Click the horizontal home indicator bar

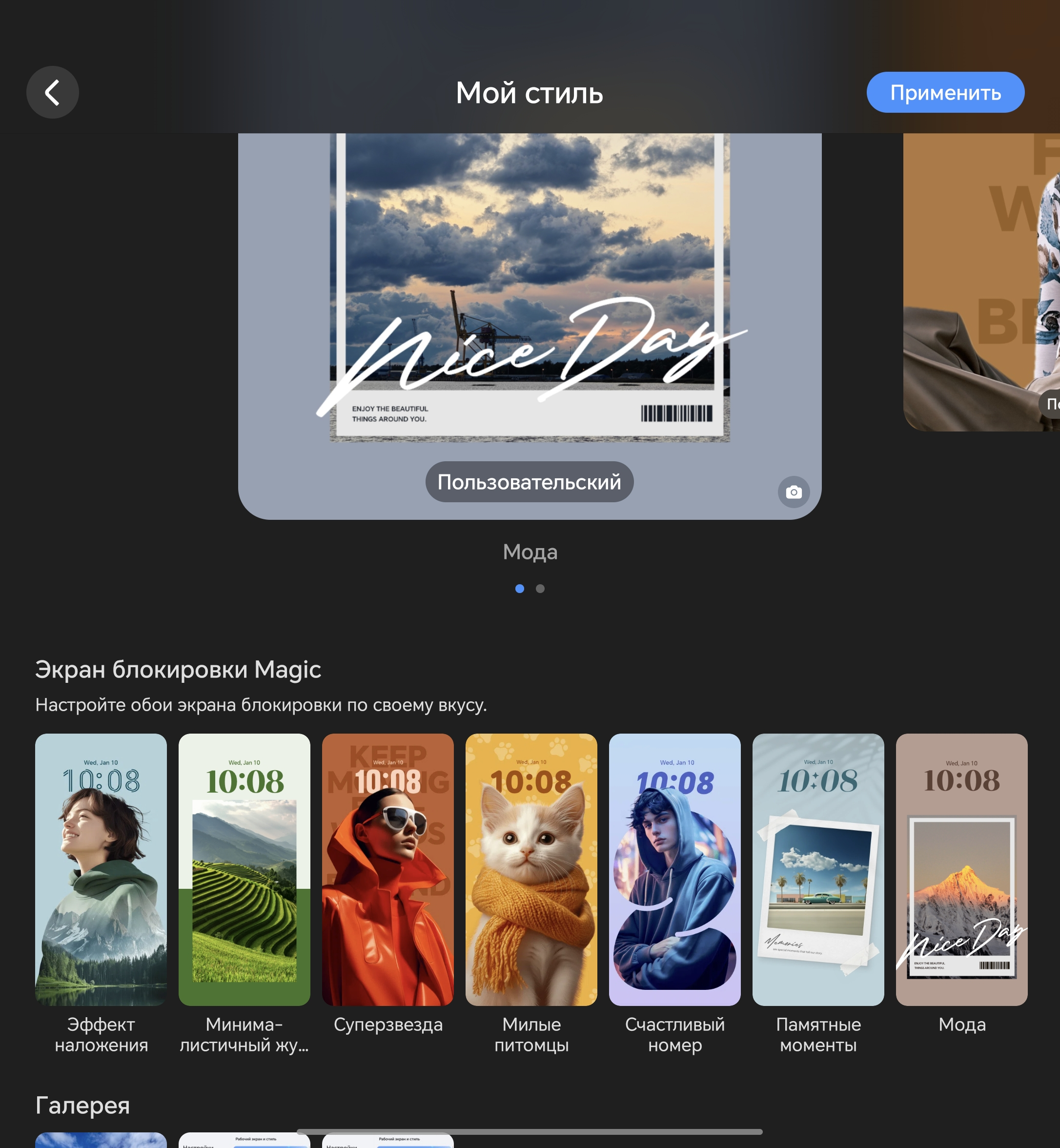coord(530,1132)
